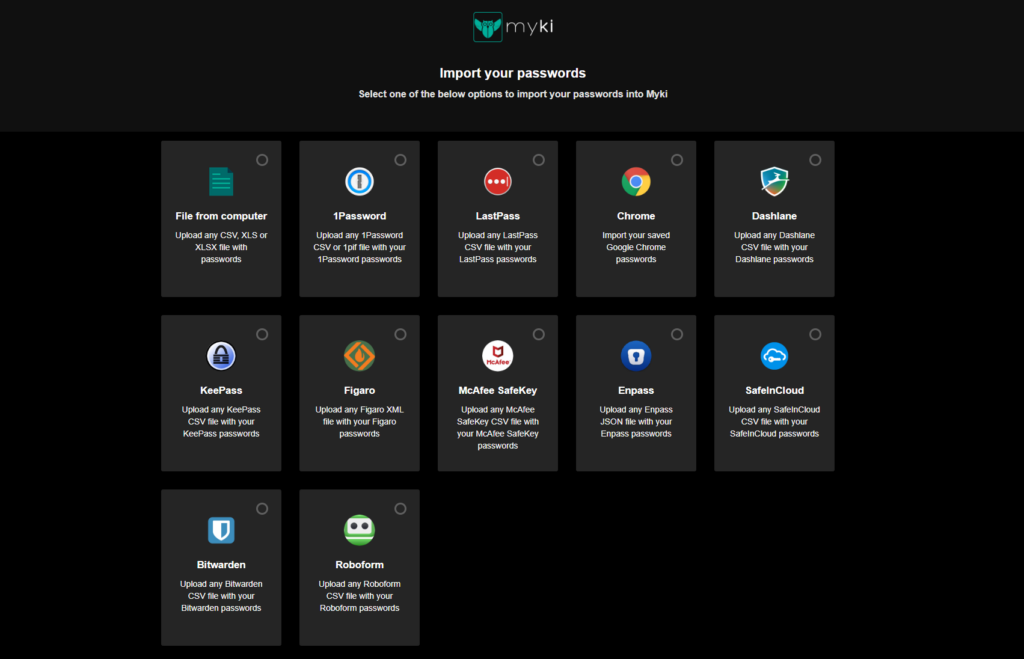1024x659 pixels.
Task: Select the File from computer radio button
Action: click(x=262, y=160)
